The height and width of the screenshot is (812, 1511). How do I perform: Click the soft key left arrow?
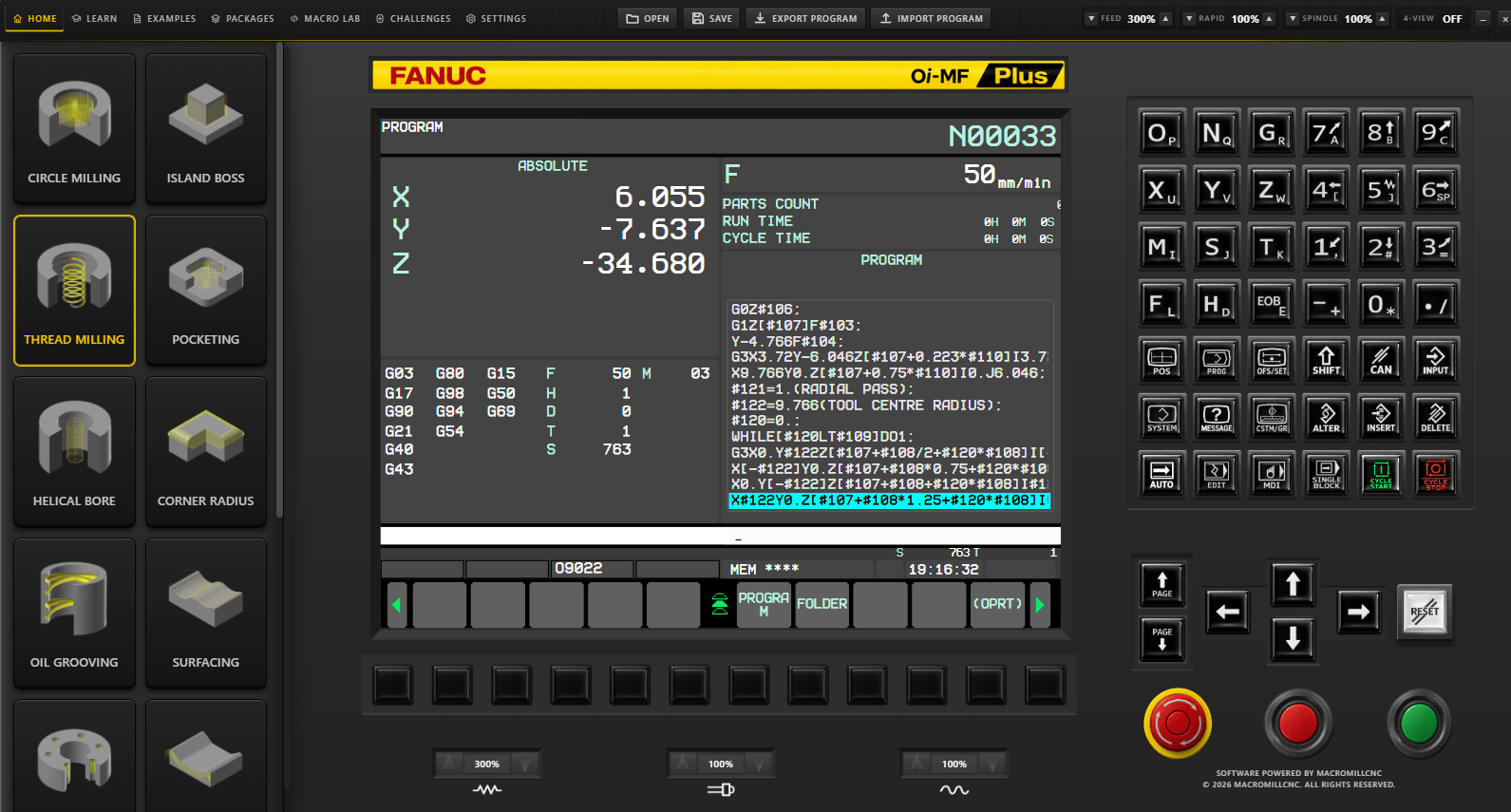[x=397, y=605]
